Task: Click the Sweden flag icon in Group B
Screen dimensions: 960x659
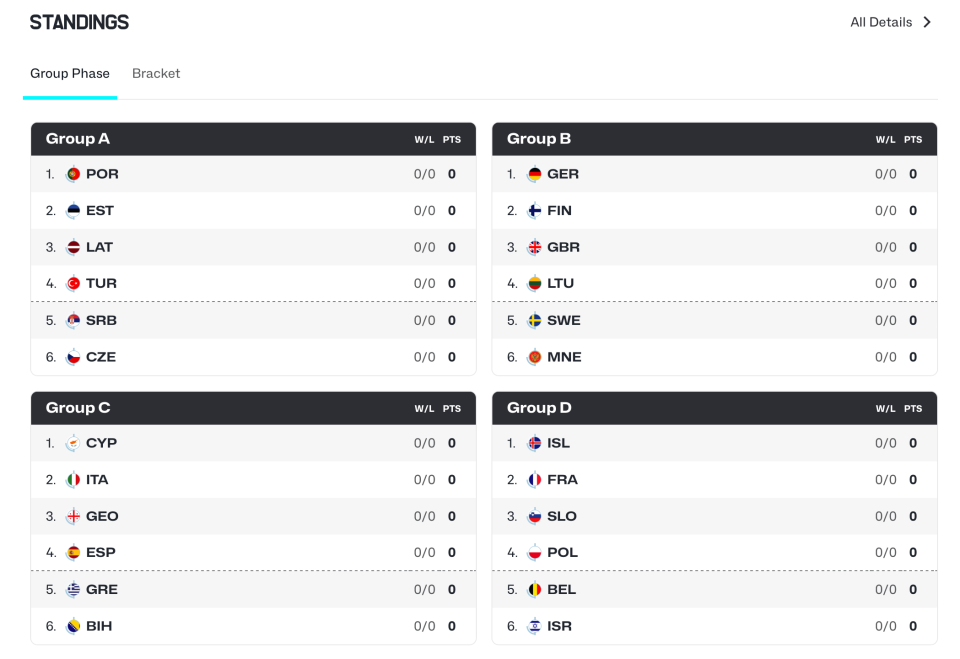Action: pos(534,320)
